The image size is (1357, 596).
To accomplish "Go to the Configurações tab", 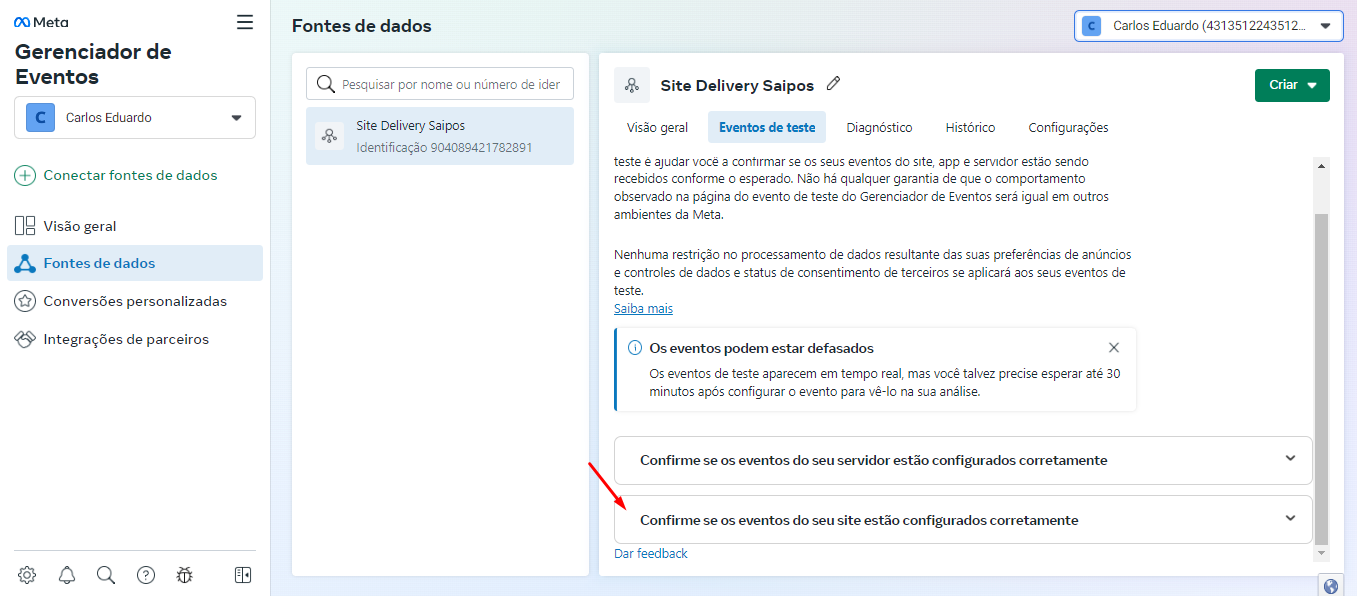I will click(x=1068, y=127).
